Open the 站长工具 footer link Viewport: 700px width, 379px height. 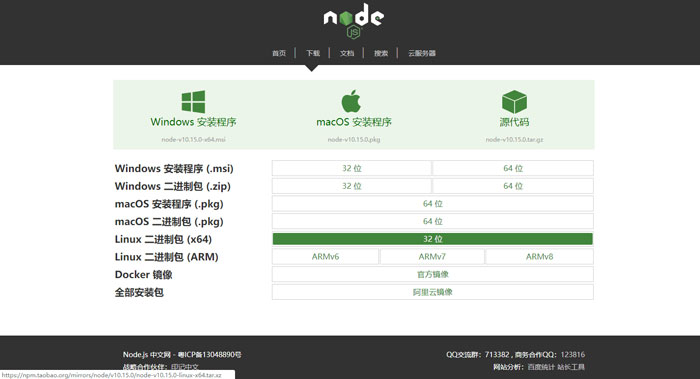coord(571,367)
